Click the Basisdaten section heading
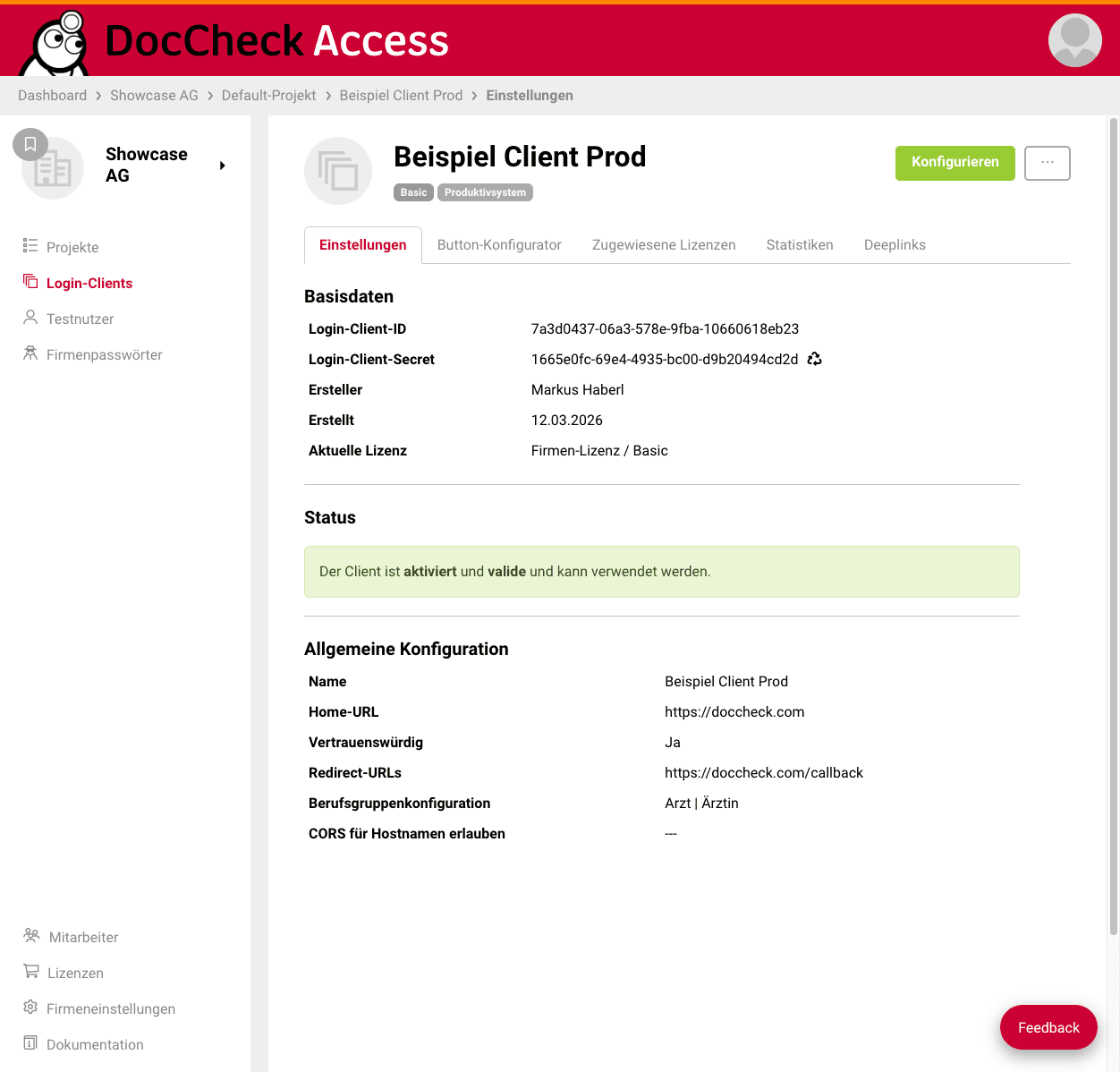Screen dimensions: 1120x1072 349,297
